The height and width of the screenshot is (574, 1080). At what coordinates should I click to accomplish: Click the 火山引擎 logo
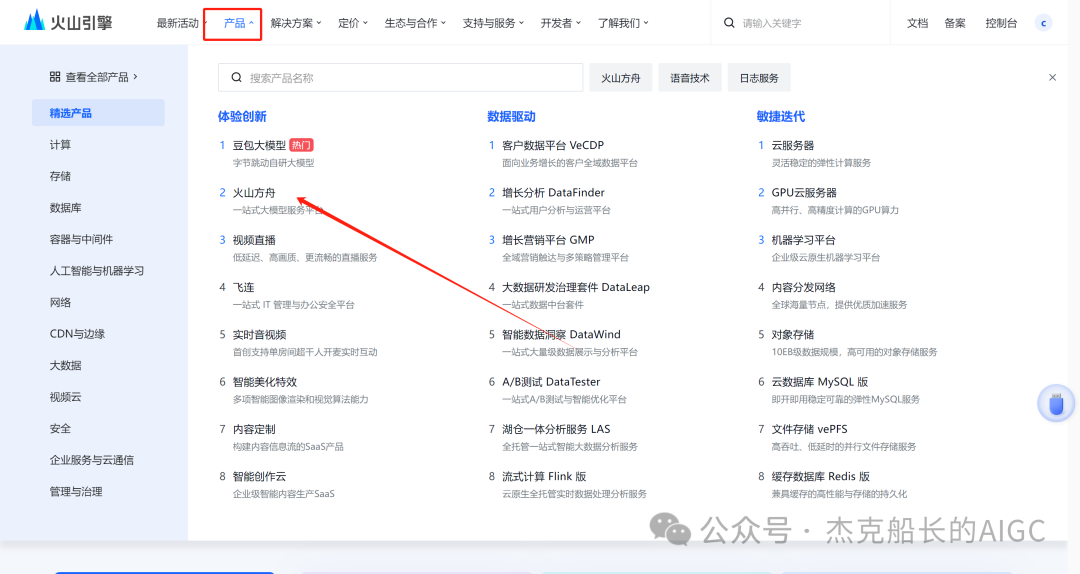pos(68,21)
